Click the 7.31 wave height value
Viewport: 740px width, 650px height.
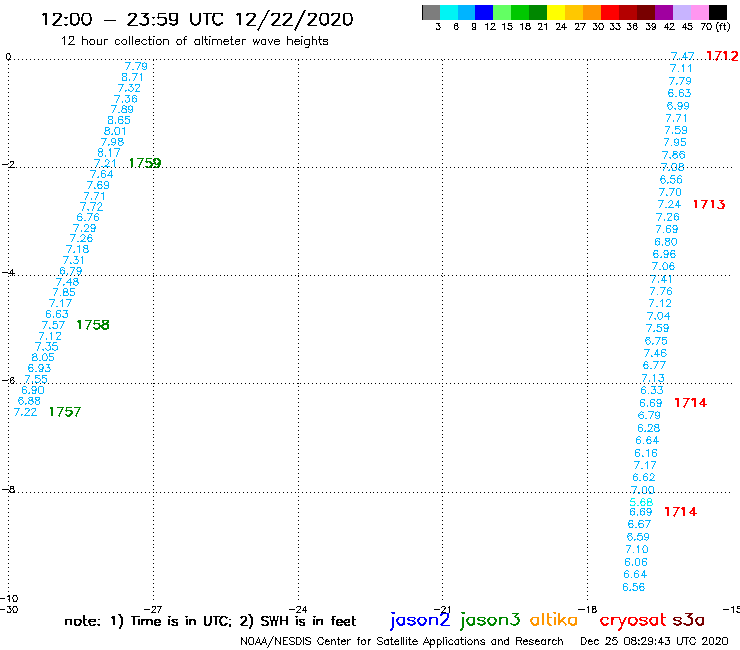(x=74, y=261)
